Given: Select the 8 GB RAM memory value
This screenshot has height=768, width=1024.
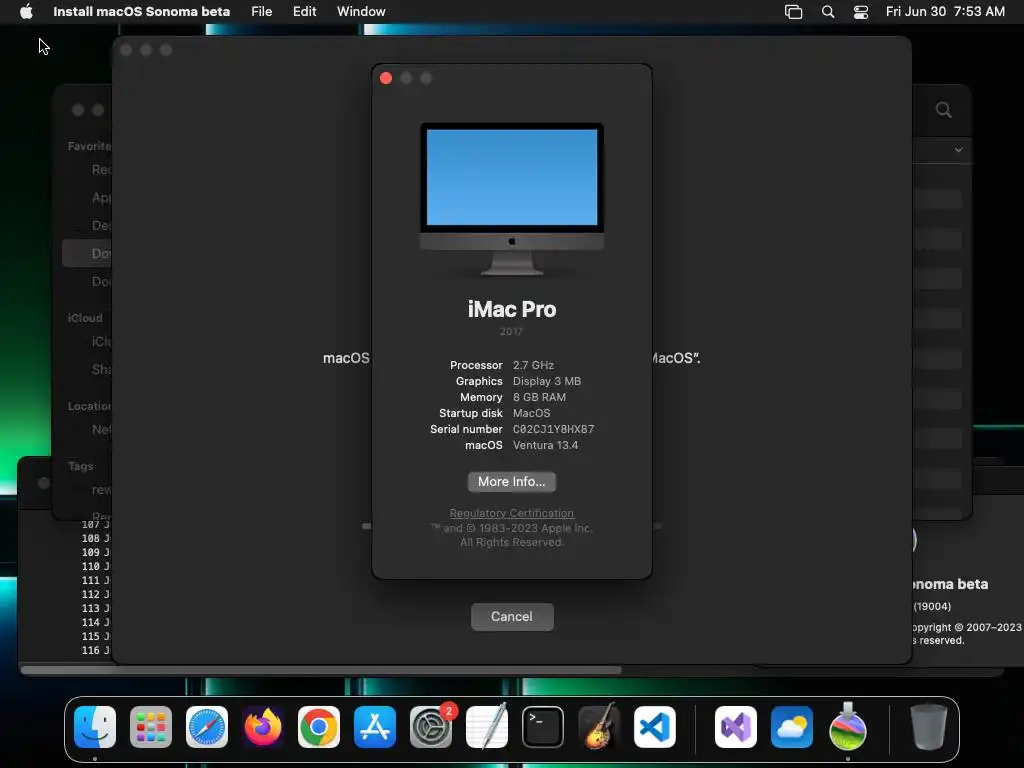Looking at the screenshot, I should 539,397.
